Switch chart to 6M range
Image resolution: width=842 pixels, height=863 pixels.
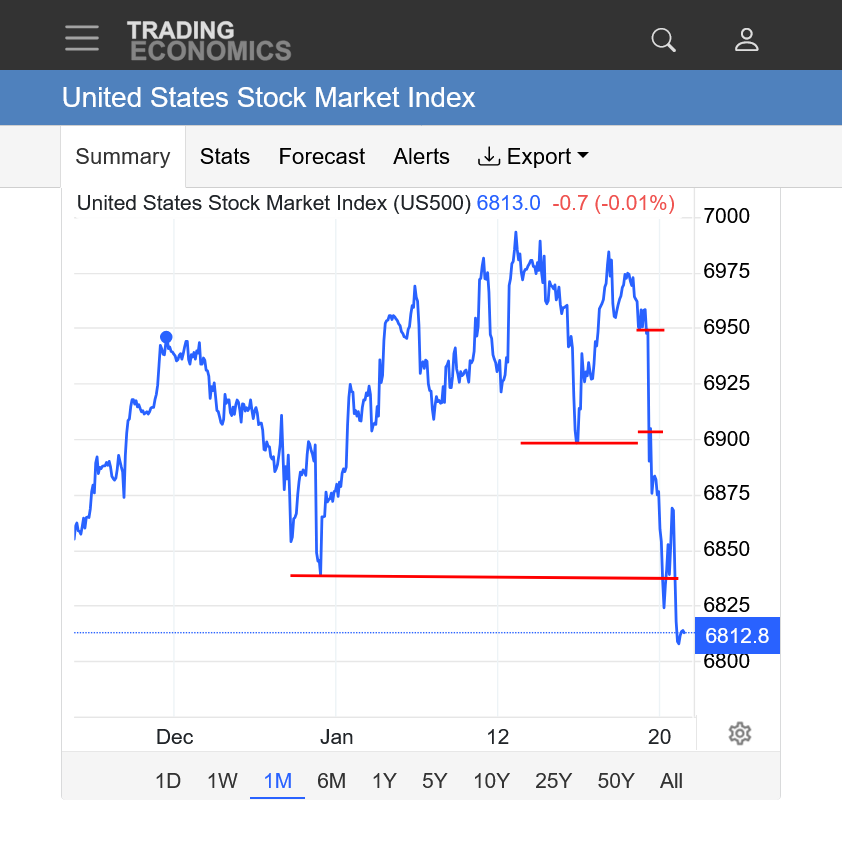(331, 781)
